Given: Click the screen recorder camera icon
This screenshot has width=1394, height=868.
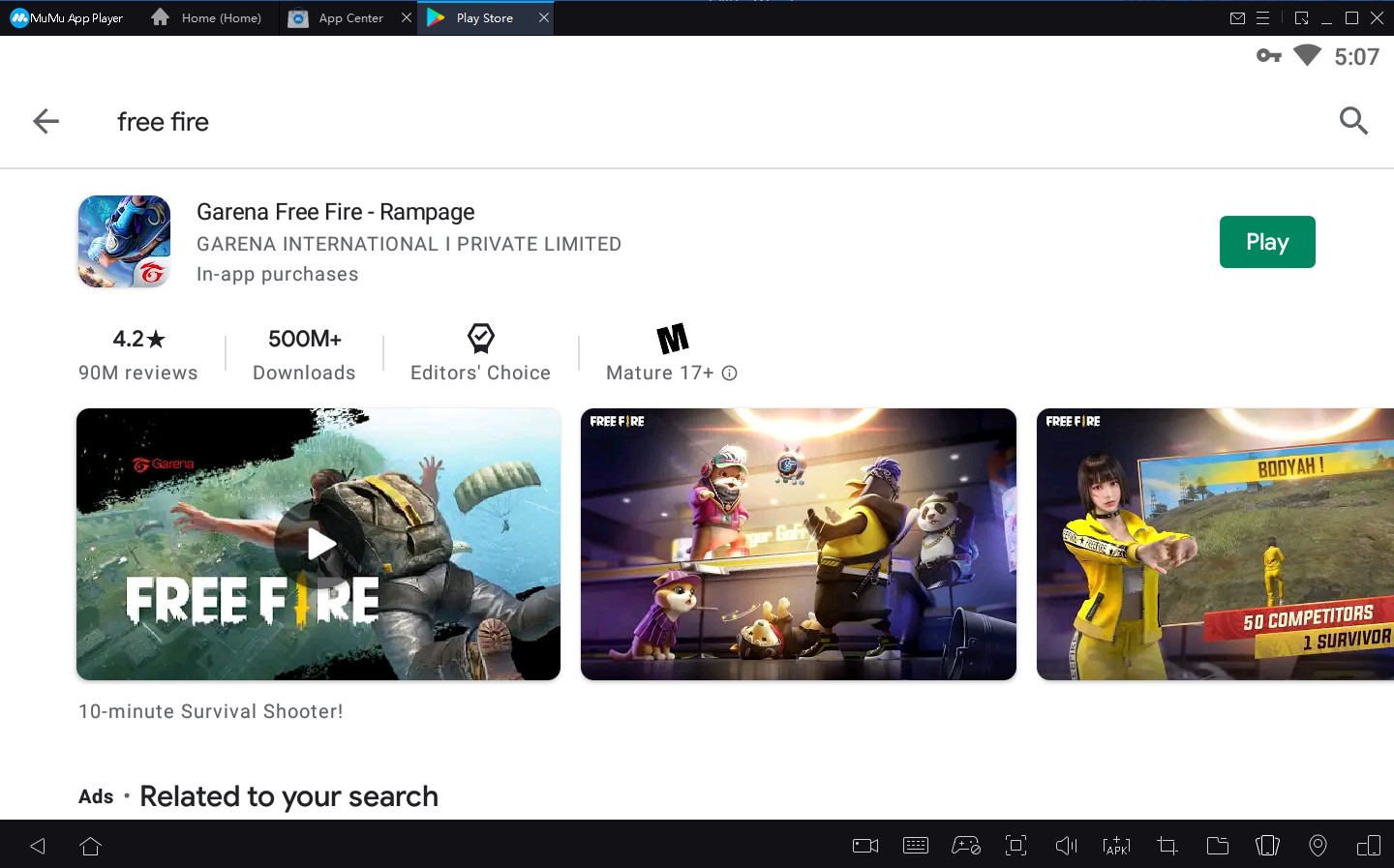Looking at the screenshot, I should [865, 846].
